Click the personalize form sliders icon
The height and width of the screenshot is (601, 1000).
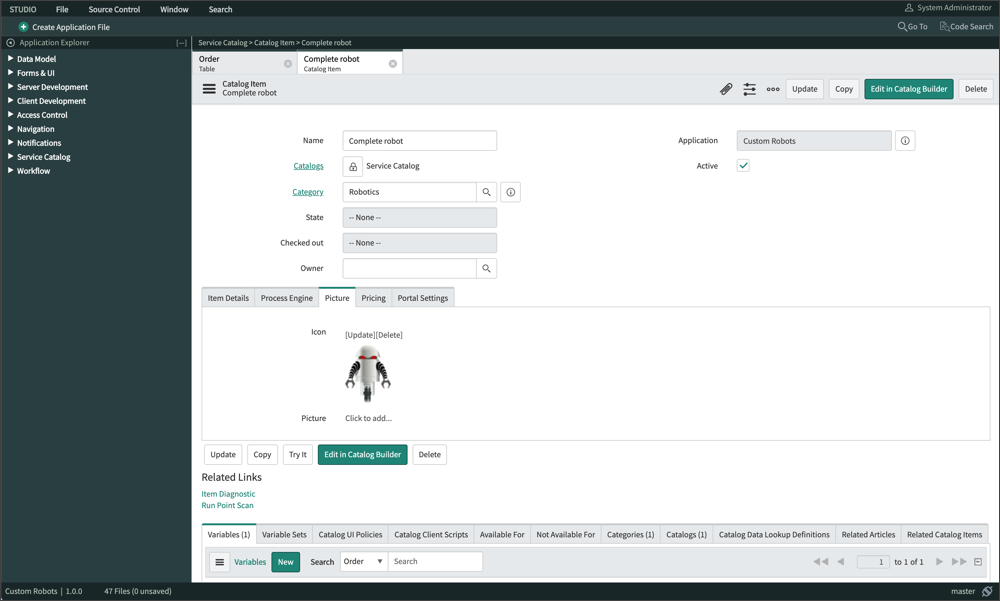click(749, 89)
